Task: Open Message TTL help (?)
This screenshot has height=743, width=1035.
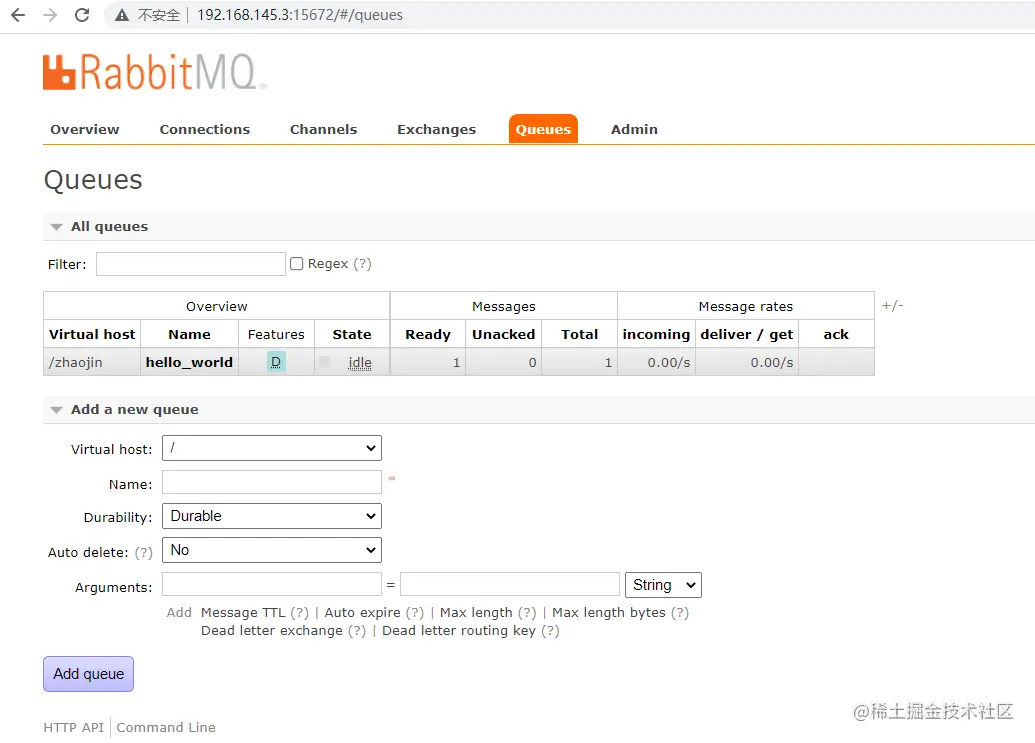Action: point(300,612)
